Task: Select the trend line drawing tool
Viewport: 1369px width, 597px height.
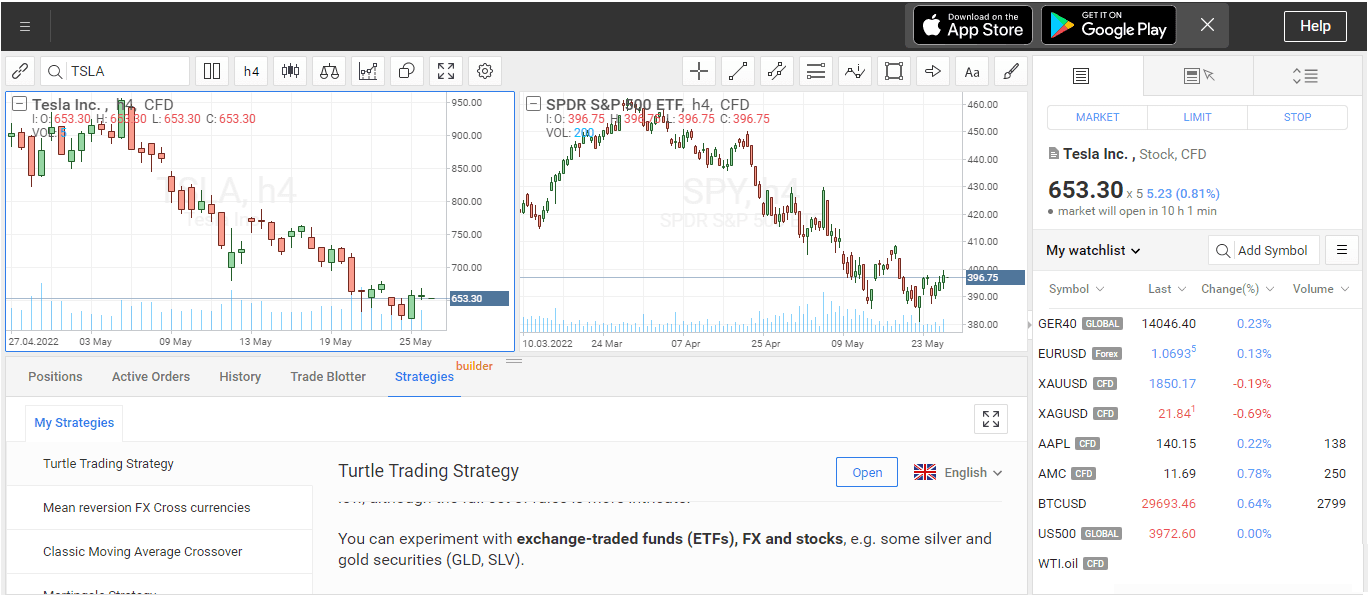Action: 738,71
